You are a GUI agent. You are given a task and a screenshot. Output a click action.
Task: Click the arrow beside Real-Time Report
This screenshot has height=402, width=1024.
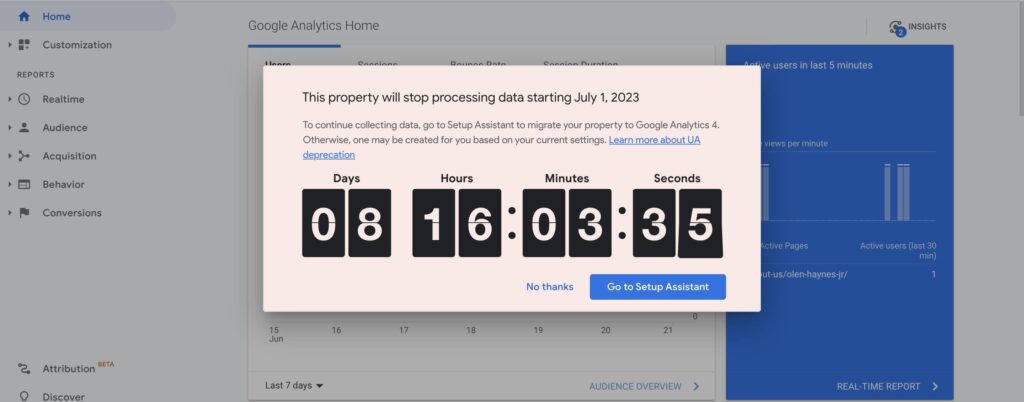coord(935,386)
